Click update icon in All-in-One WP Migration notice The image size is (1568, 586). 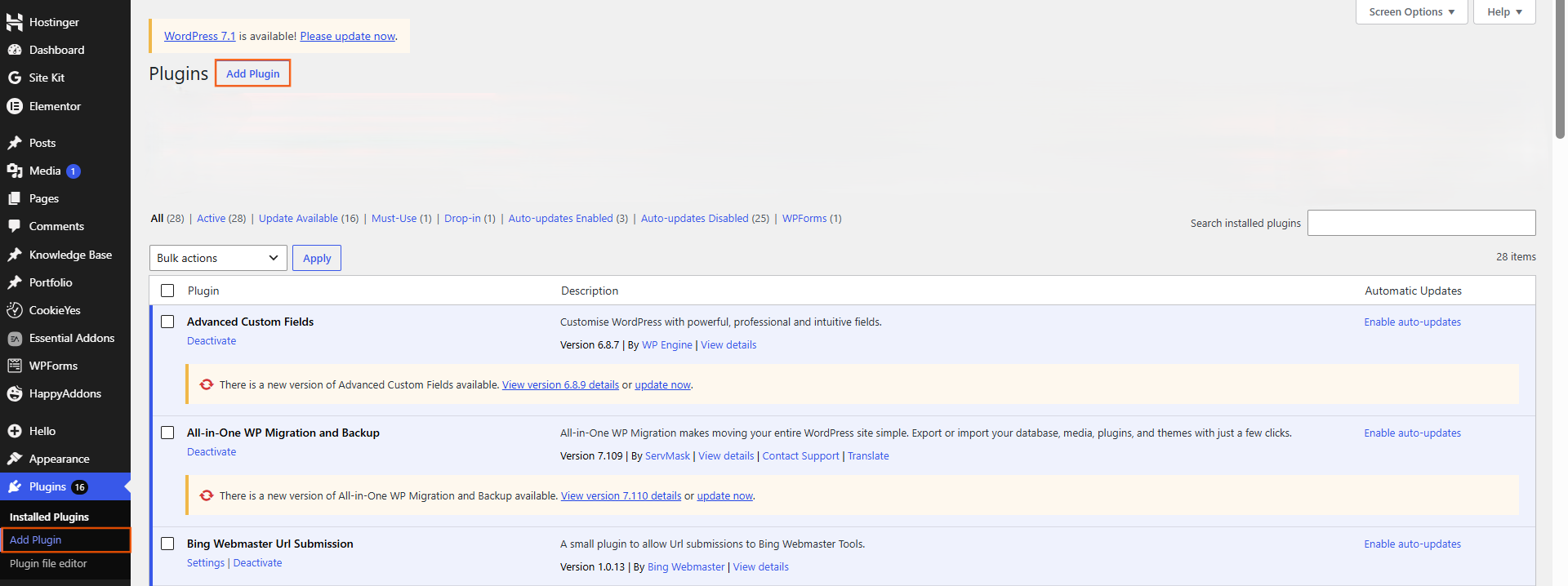tap(207, 495)
